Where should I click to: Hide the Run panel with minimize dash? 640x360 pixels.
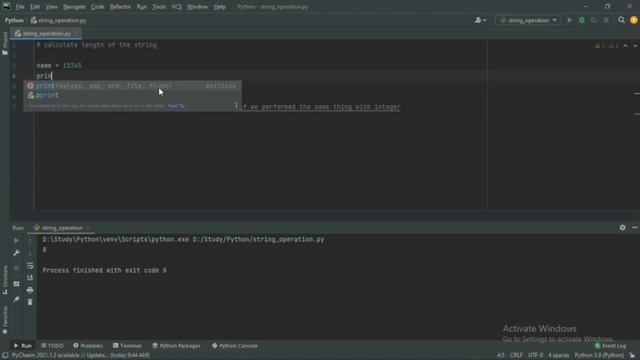tap(635, 227)
